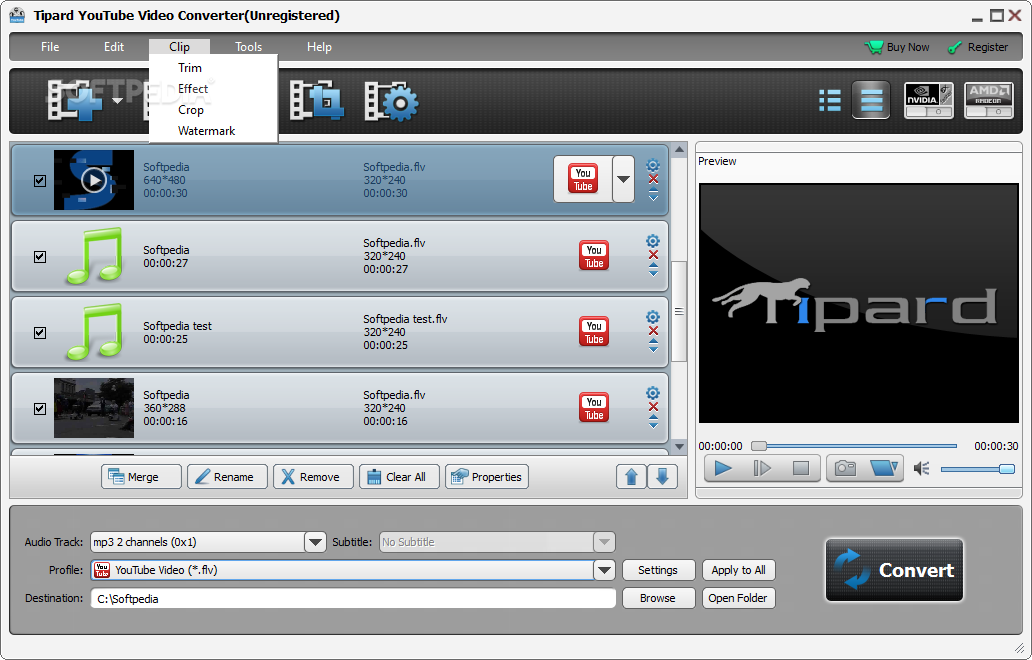
Task: Open the Help menu
Action: [x=319, y=47]
